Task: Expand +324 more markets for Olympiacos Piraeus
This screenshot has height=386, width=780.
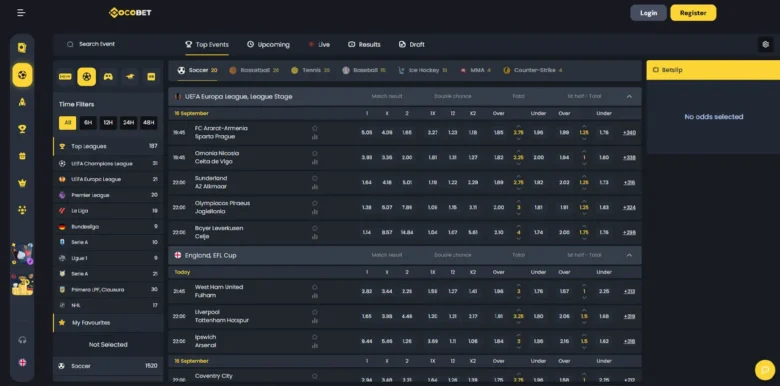Action: (x=629, y=207)
